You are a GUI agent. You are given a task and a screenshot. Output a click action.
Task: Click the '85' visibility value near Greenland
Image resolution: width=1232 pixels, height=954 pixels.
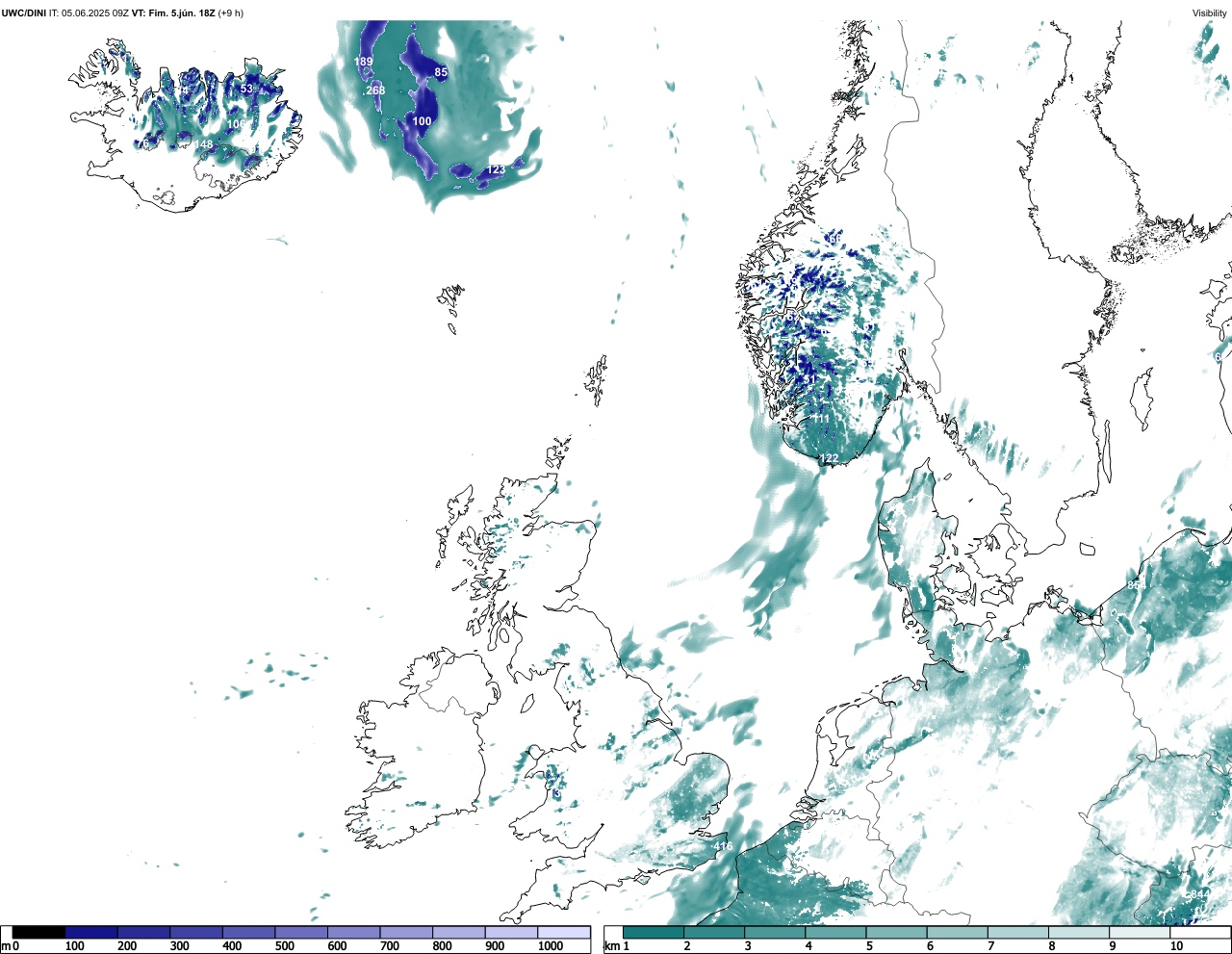coord(441,72)
